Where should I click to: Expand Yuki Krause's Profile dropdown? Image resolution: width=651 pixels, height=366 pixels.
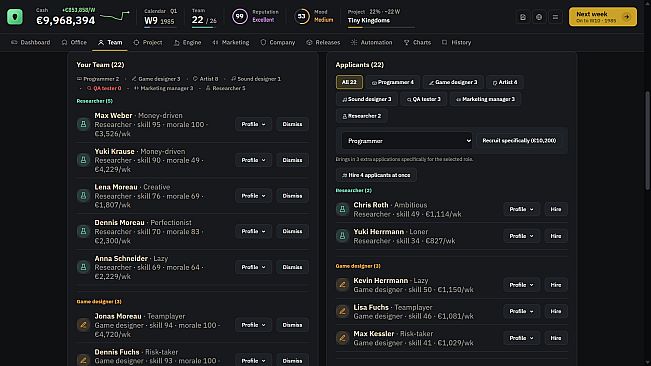click(253, 160)
